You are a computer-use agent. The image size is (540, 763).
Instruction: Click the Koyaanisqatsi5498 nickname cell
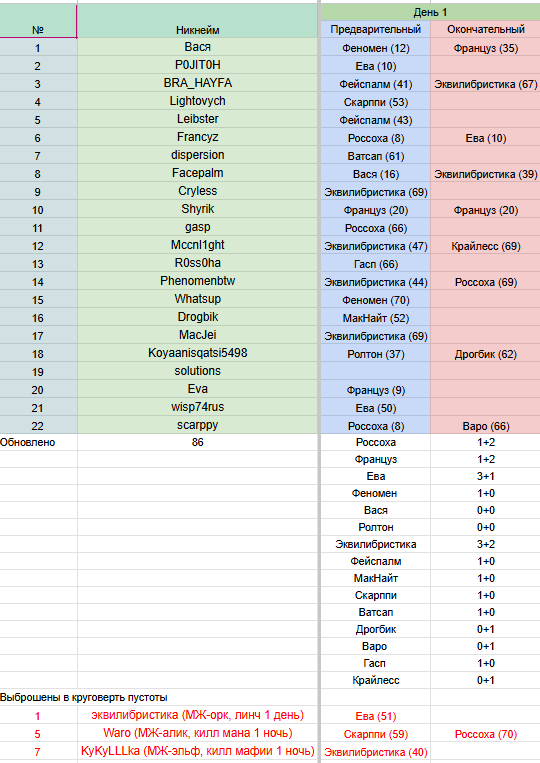[x=198, y=353]
